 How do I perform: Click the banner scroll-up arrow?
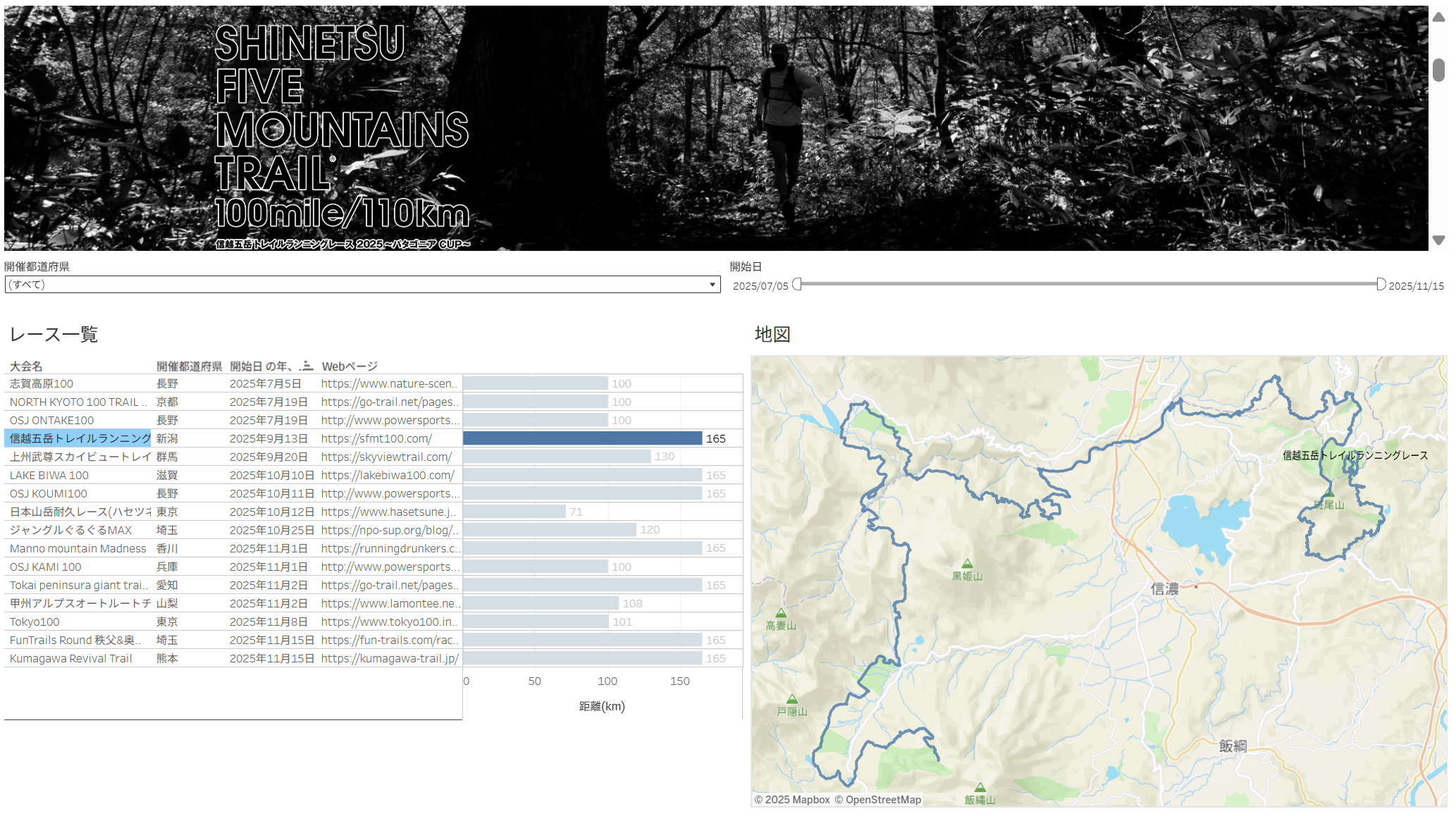coord(1438,17)
